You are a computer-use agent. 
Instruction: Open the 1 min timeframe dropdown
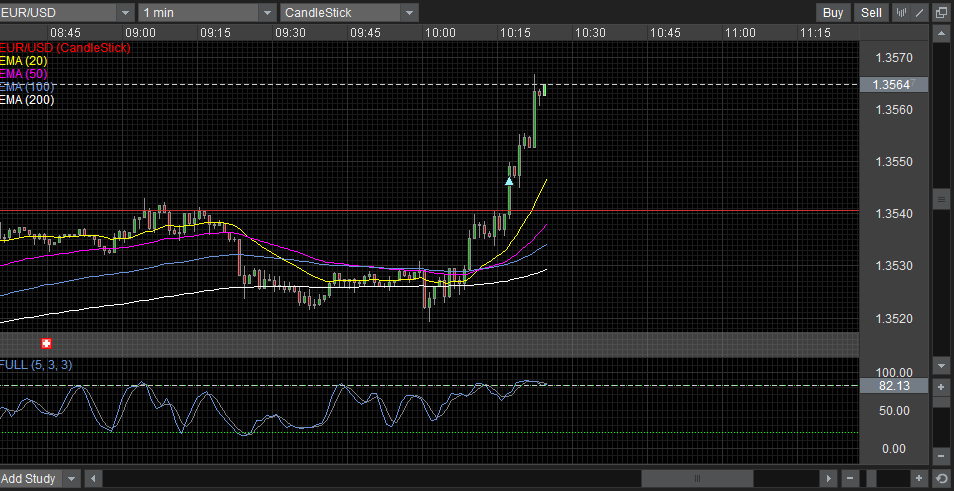(268, 12)
